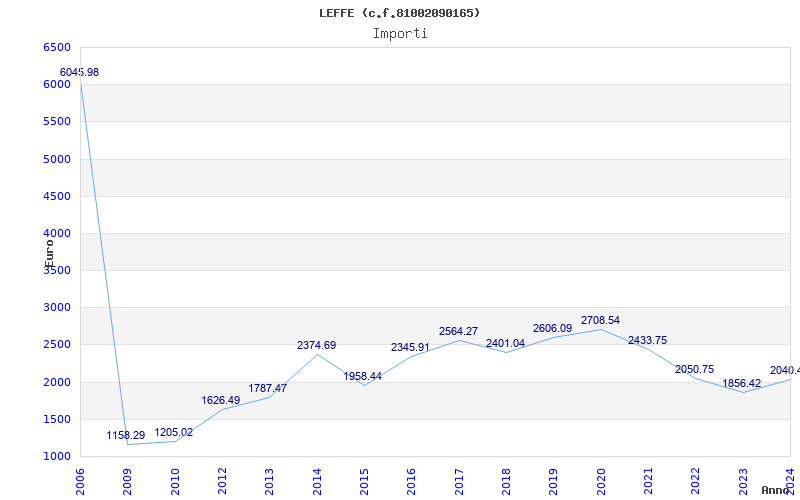Image resolution: width=800 pixels, height=500 pixels.
Task: Click y-axis value 6500
Action: tap(57, 47)
